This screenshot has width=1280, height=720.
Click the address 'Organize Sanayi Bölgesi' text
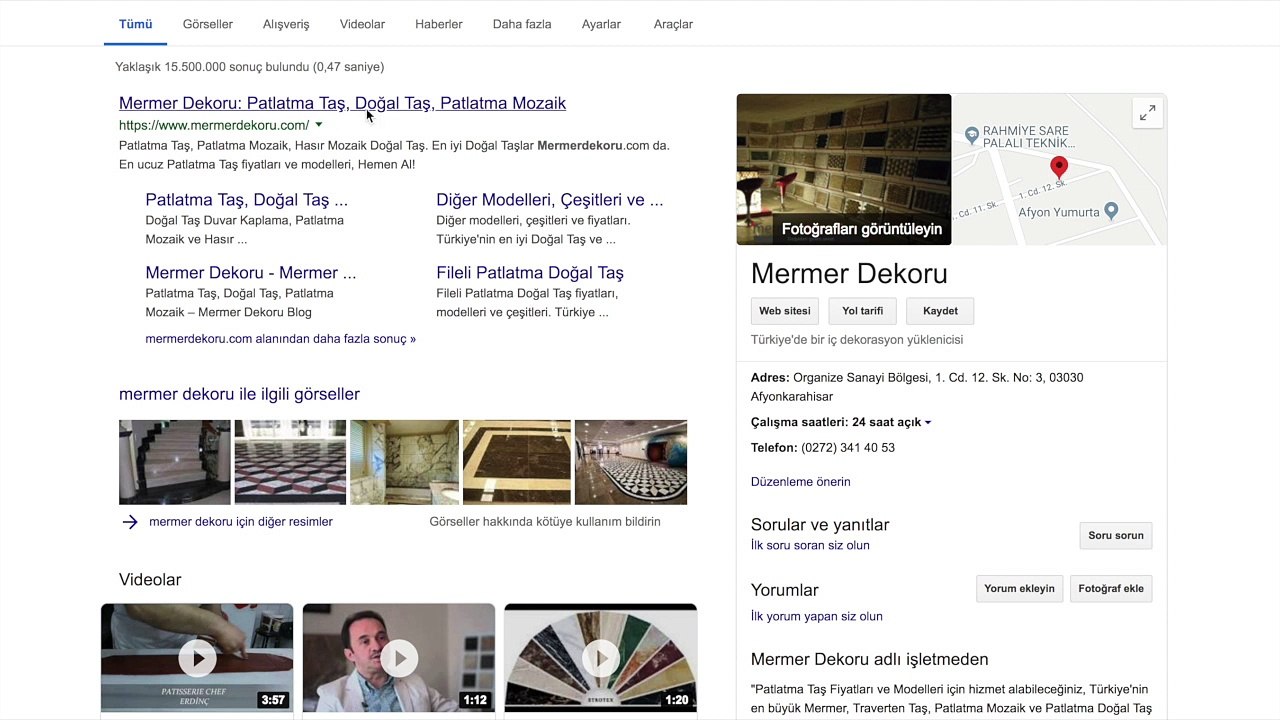(x=860, y=378)
